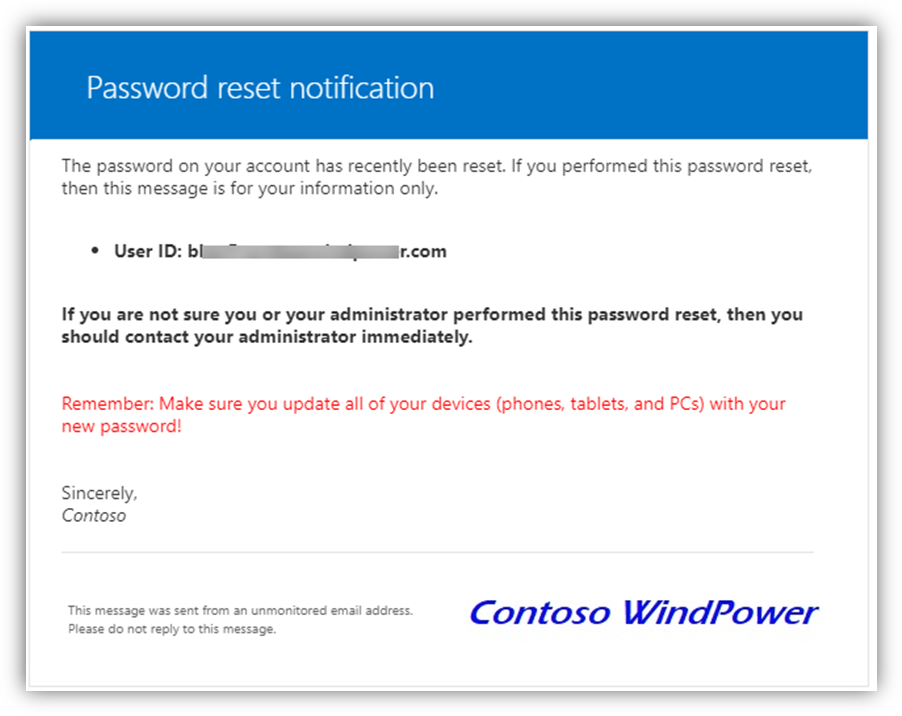Click the bold administrator warning paragraph
Image resolution: width=902 pixels, height=716 pixels.
432,326
